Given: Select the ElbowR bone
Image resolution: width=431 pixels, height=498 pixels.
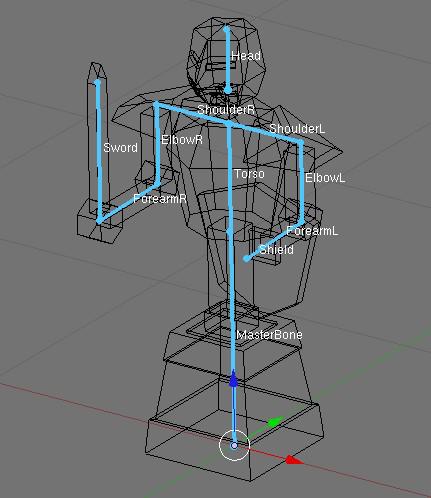Looking at the screenshot, I should pos(157,143).
